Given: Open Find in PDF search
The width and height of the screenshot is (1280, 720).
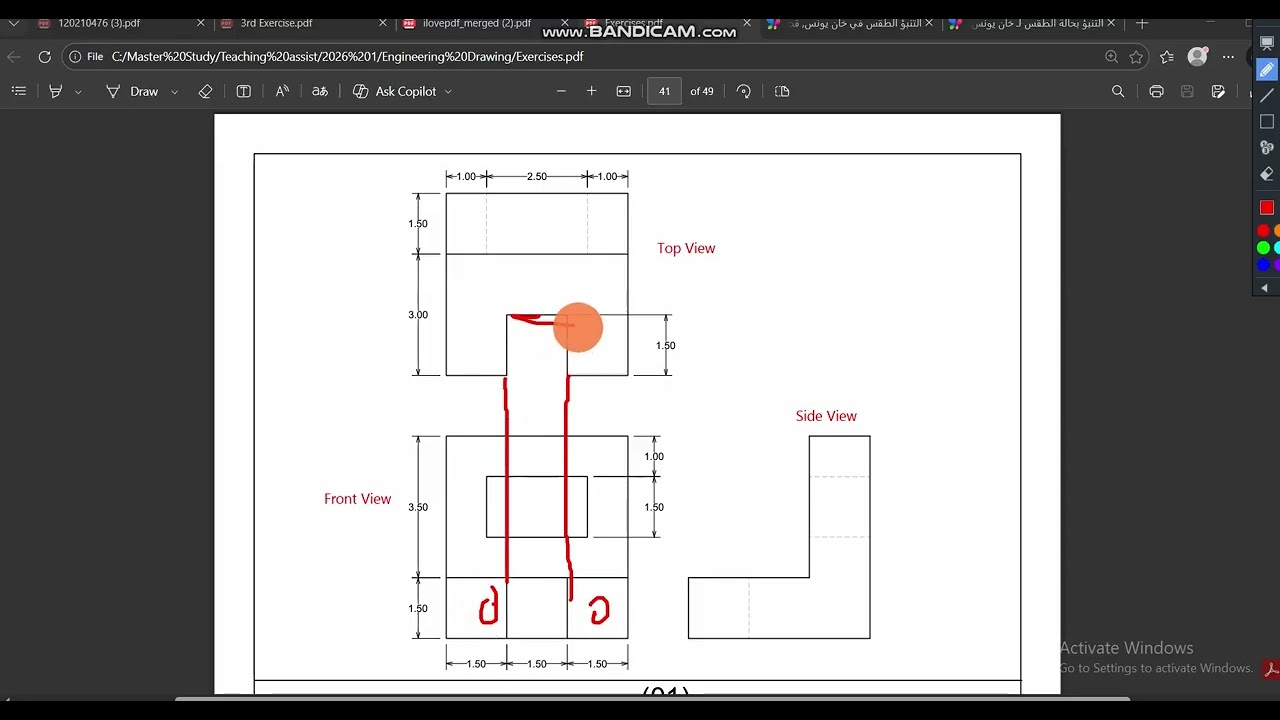Looking at the screenshot, I should [1118, 91].
